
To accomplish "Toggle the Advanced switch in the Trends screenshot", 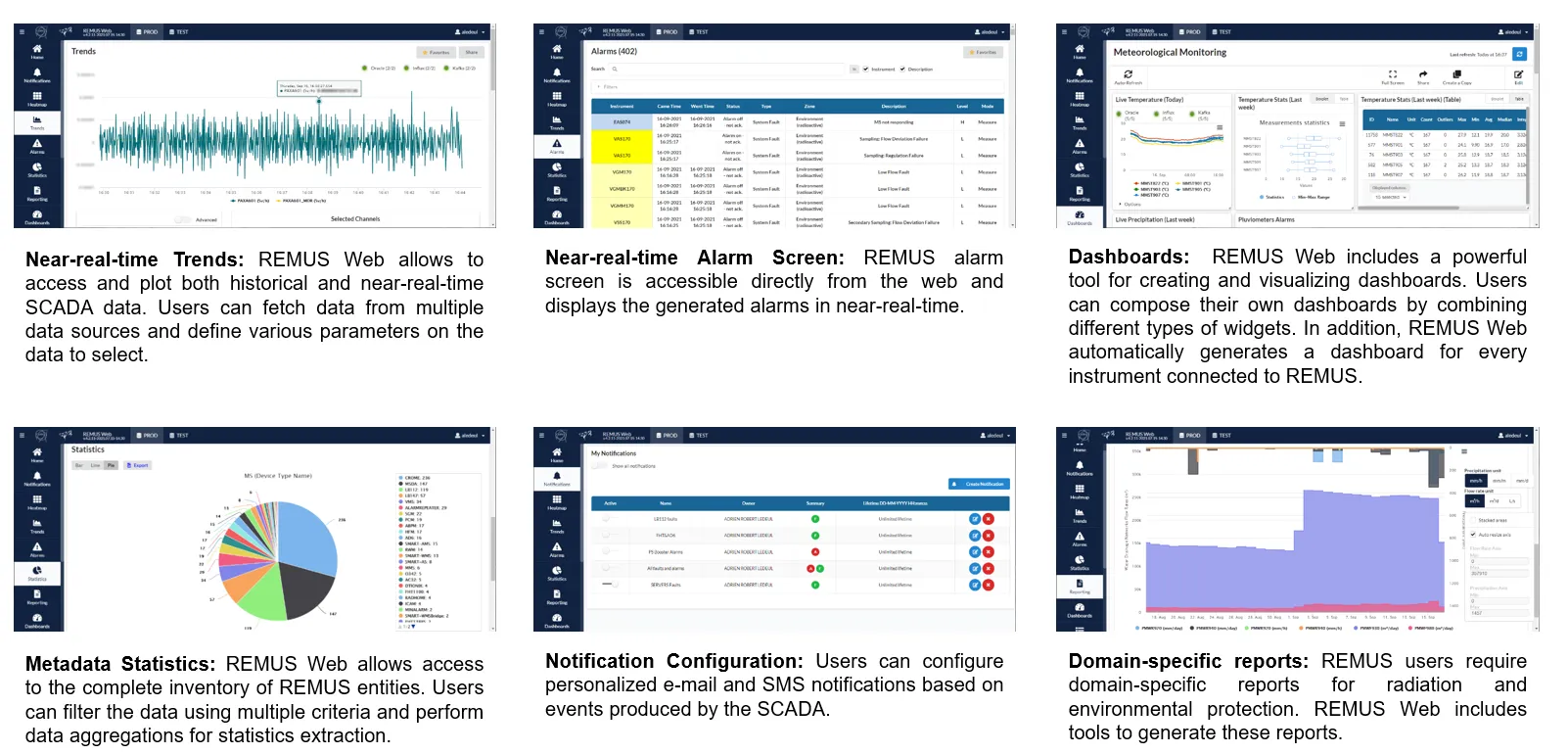I will point(183,219).
